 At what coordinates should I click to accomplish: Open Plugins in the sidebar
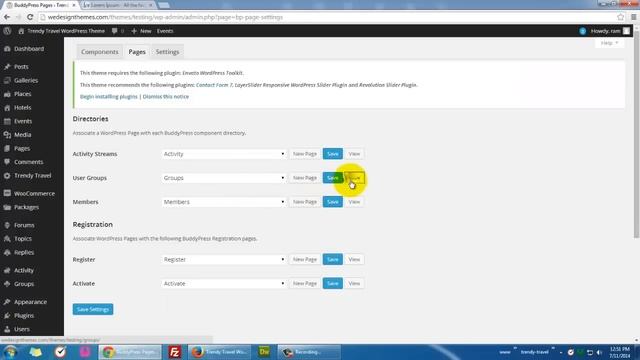pyautogui.click(x=24, y=316)
